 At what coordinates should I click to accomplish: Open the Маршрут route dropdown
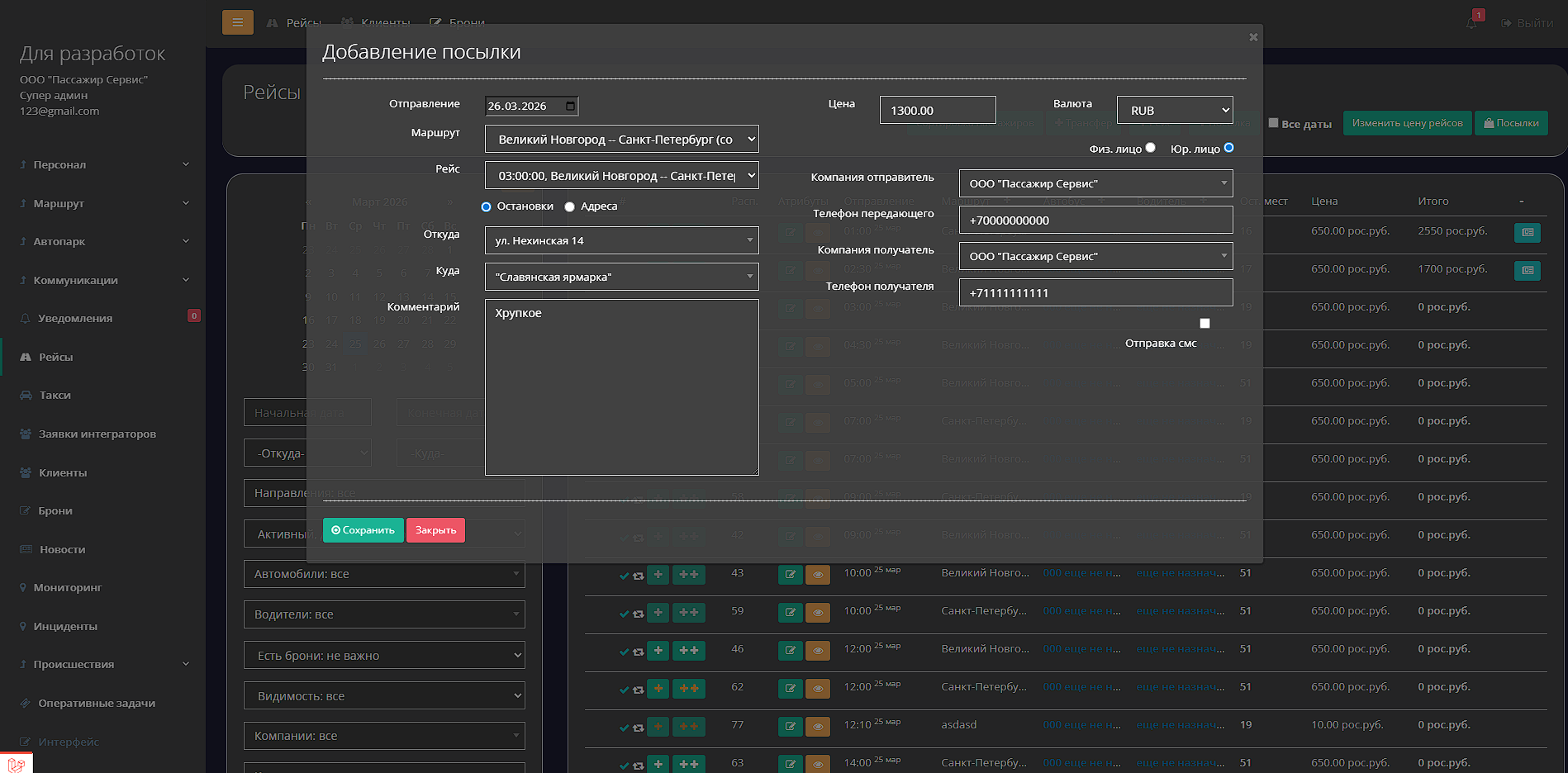[x=621, y=140]
